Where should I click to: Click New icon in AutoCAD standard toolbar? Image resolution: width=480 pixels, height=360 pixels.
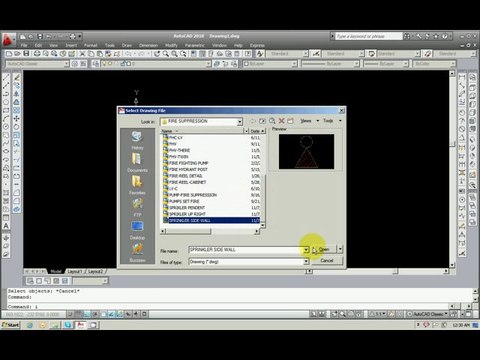point(9,54)
